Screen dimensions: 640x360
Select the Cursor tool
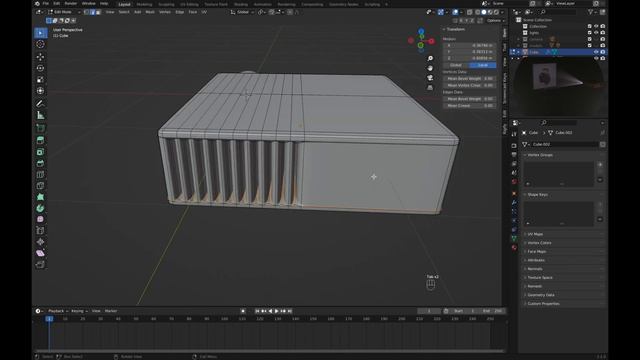point(40,44)
